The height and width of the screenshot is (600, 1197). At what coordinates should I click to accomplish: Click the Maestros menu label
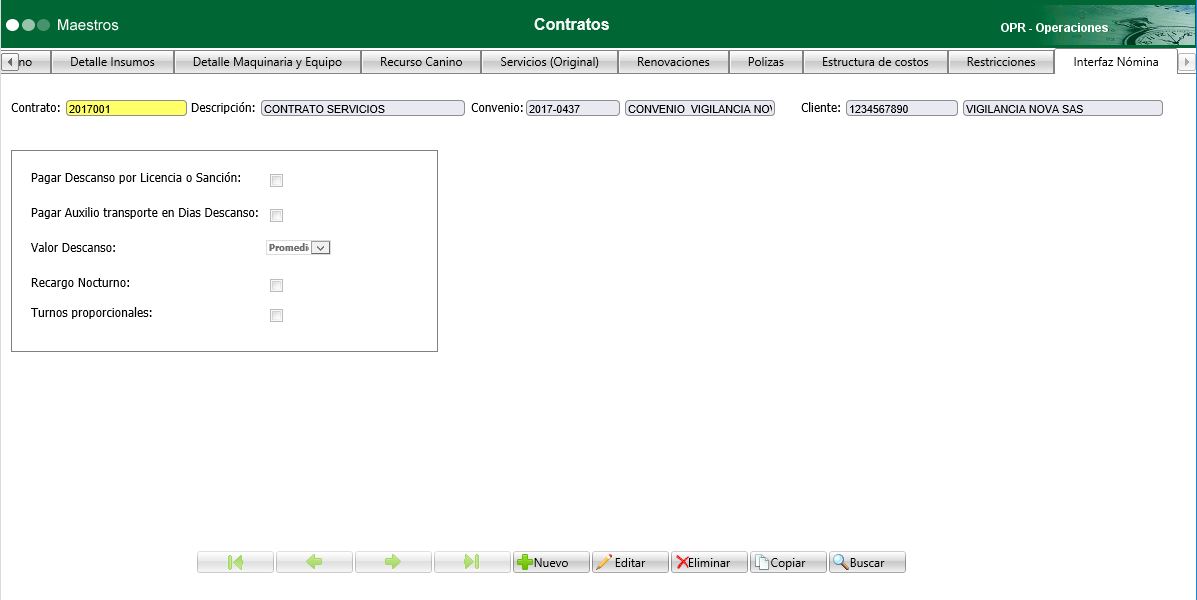click(x=88, y=25)
